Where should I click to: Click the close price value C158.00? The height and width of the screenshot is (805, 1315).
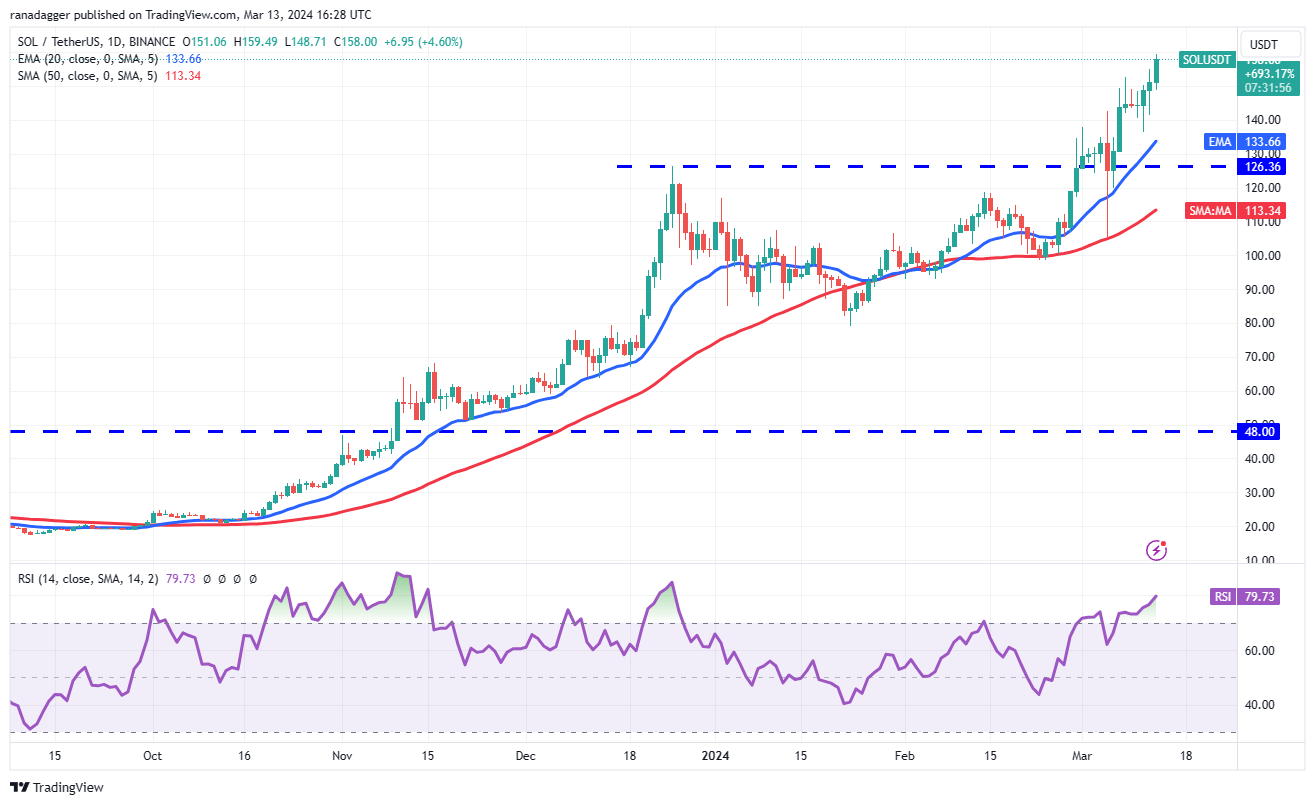tap(355, 42)
